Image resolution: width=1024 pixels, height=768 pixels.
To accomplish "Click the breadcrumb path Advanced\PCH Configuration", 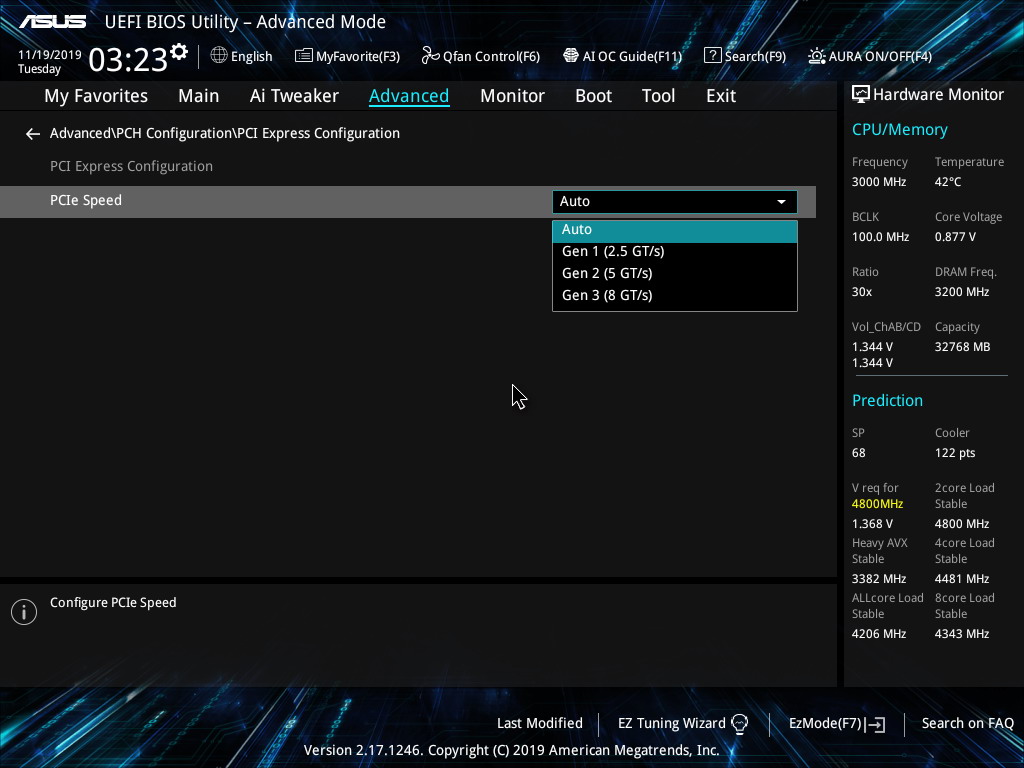I will [x=141, y=133].
